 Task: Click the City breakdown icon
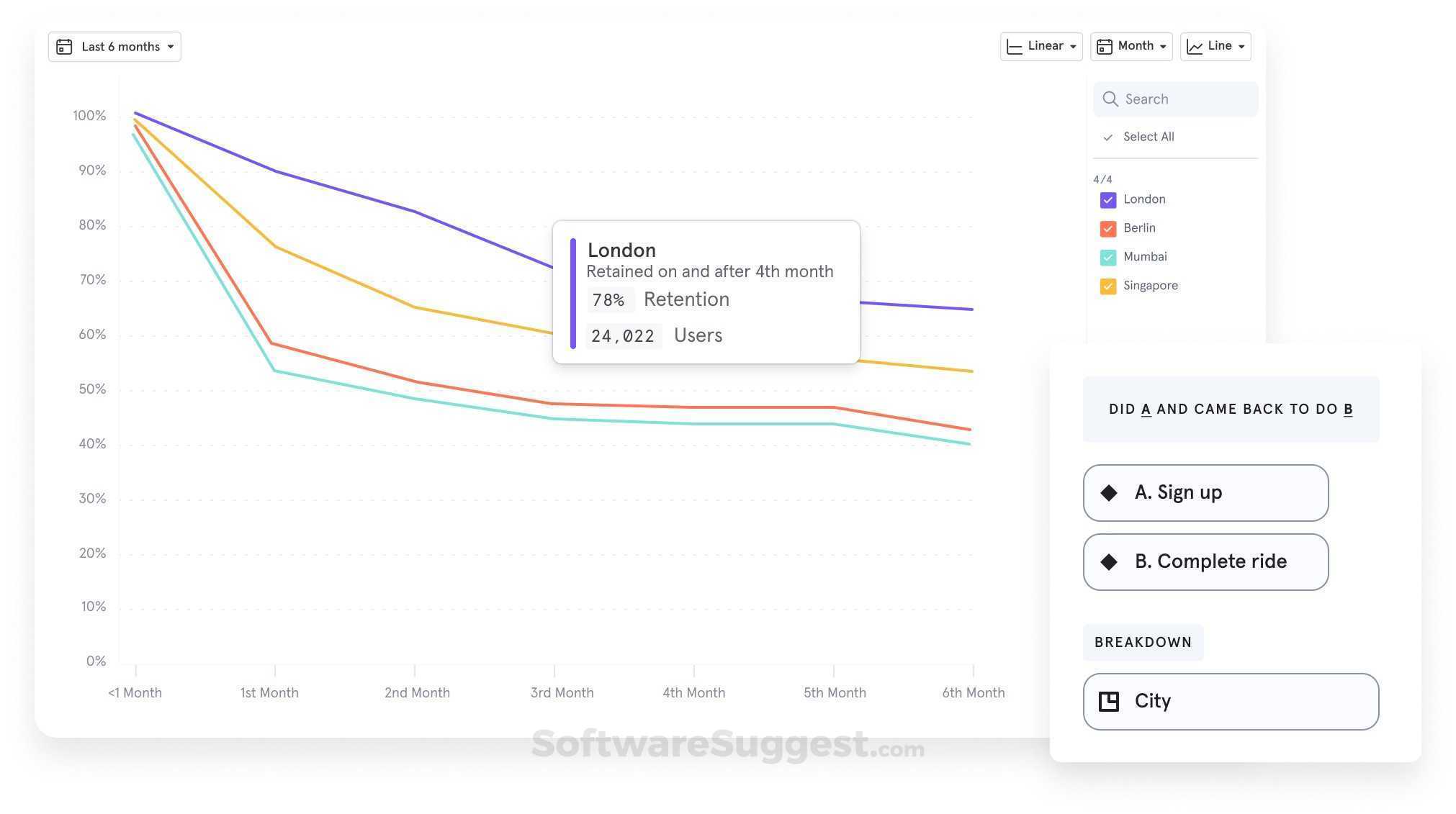click(1110, 701)
